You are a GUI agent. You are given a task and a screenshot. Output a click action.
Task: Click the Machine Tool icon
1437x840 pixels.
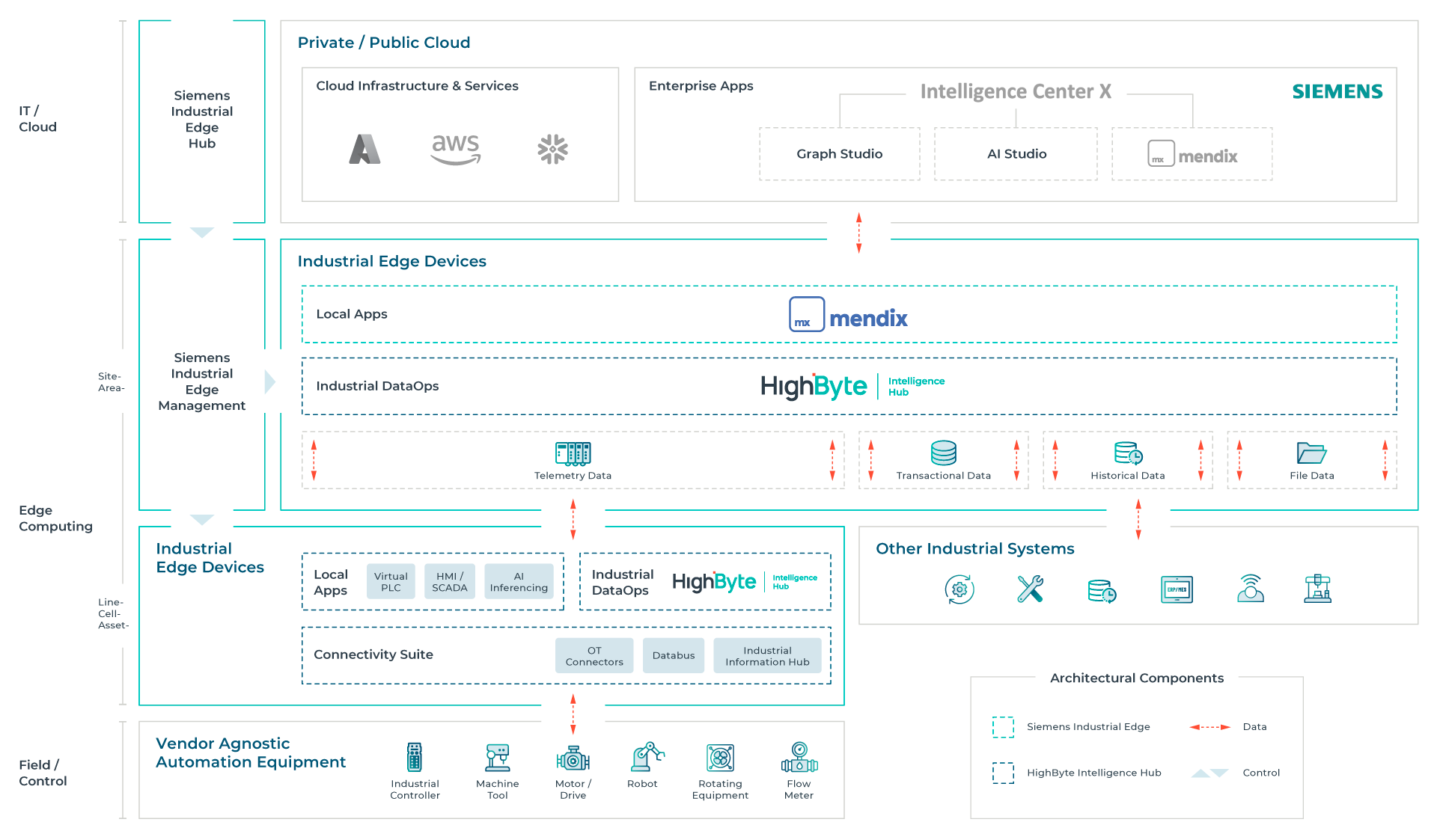click(x=497, y=758)
